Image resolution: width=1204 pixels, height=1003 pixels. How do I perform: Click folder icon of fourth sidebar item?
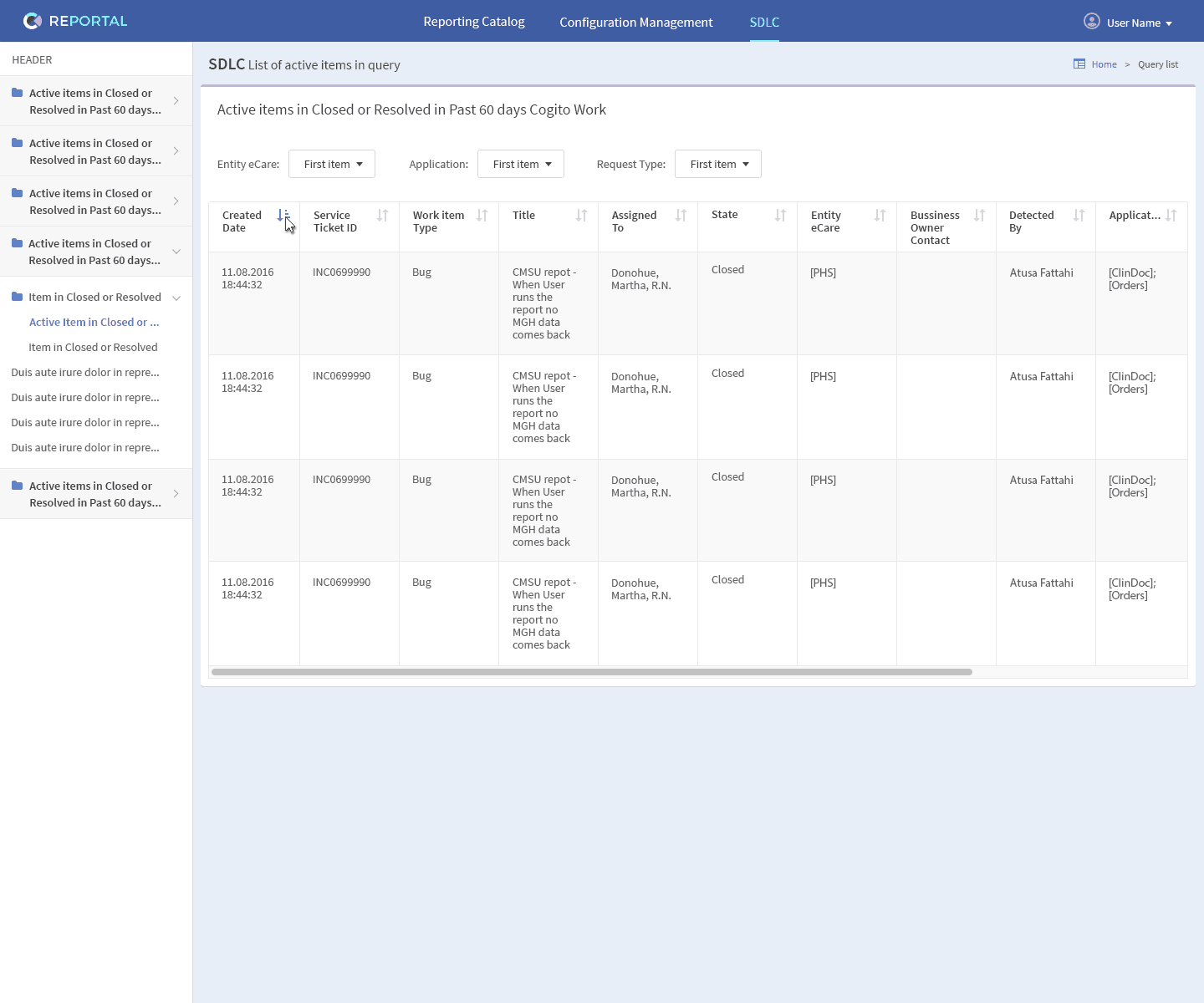tap(17, 243)
